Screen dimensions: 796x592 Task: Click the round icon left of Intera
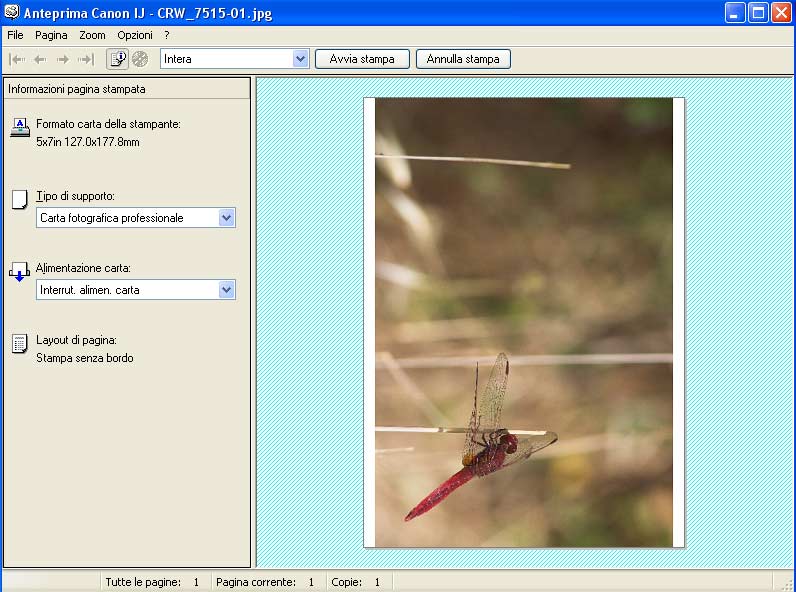click(140, 59)
